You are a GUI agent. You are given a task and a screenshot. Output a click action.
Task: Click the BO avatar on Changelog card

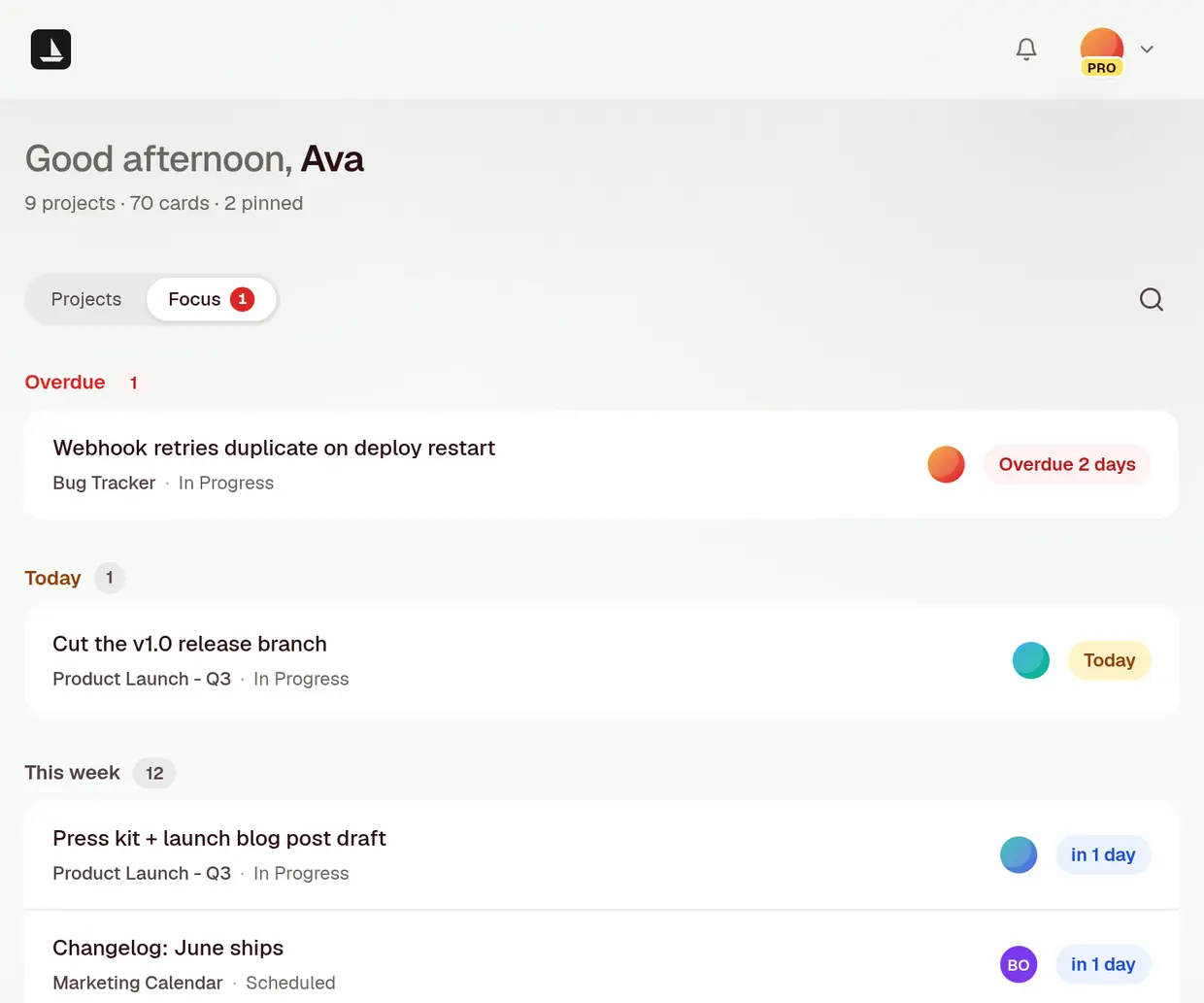click(1019, 964)
